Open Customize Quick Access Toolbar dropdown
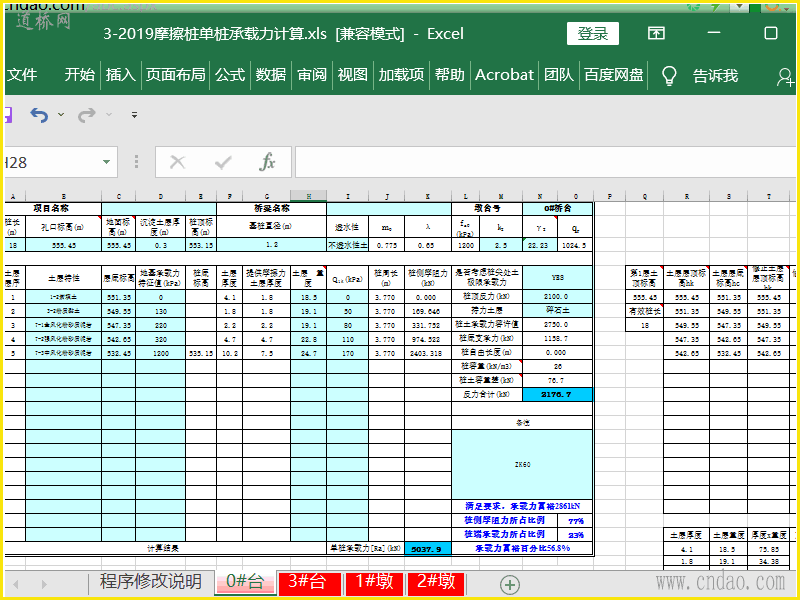The image size is (800, 600). 134,115
